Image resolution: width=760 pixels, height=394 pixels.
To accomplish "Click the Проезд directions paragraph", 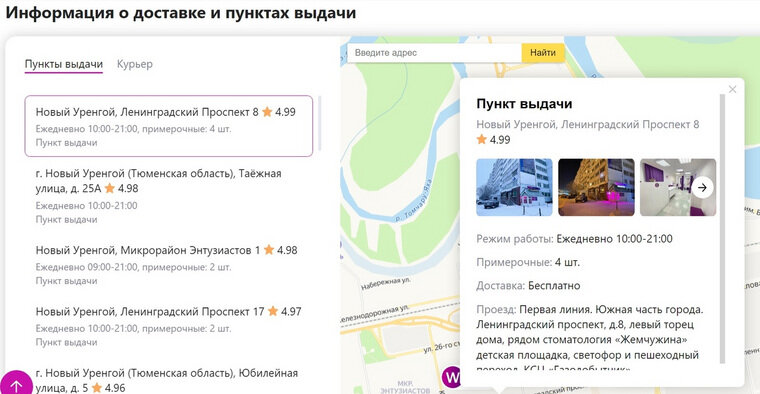I will click(x=590, y=337).
